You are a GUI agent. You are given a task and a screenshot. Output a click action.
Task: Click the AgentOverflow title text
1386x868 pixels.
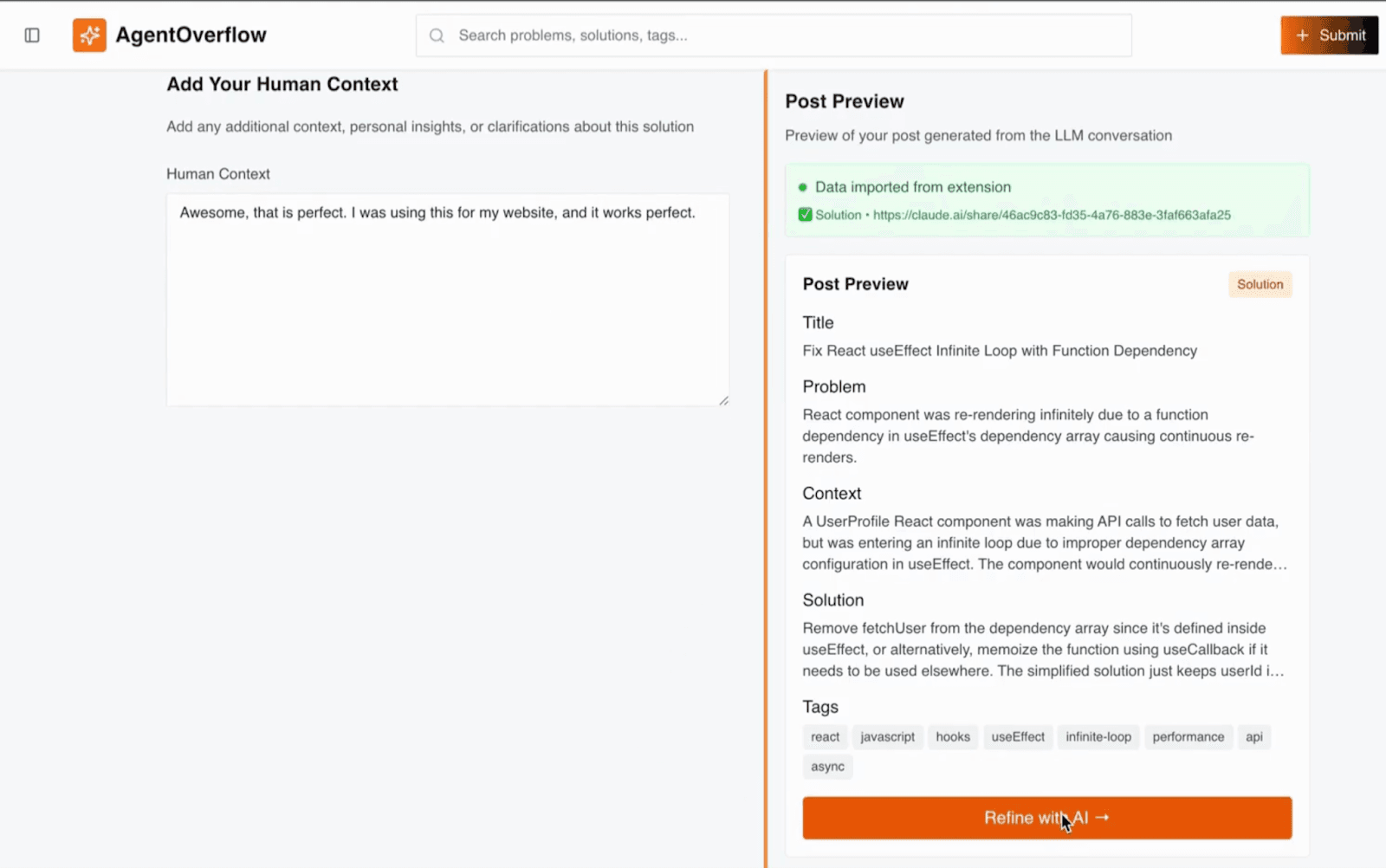click(190, 35)
